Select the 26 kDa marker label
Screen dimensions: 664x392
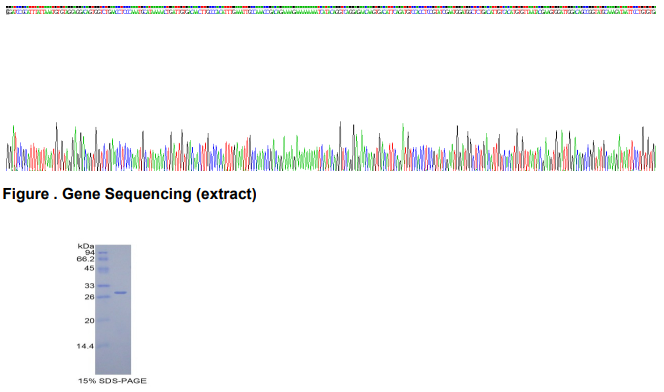click(x=89, y=297)
